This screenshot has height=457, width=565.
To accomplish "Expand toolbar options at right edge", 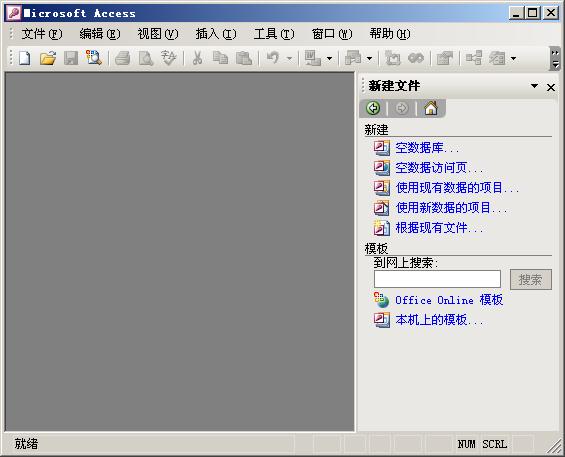I will 555,59.
